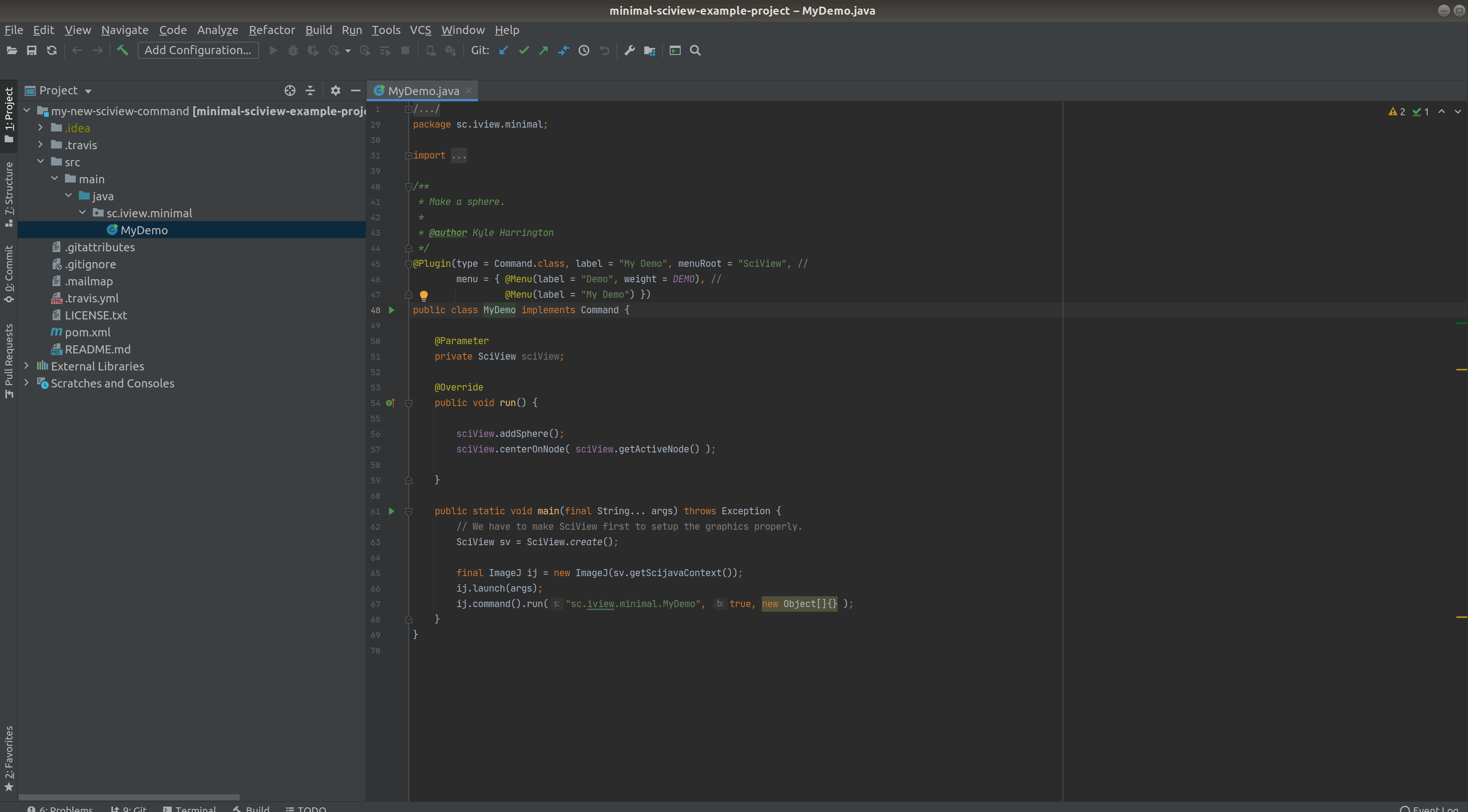
Task: Collapse the sc.iview.minimal package
Action: click(x=83, y=213)
